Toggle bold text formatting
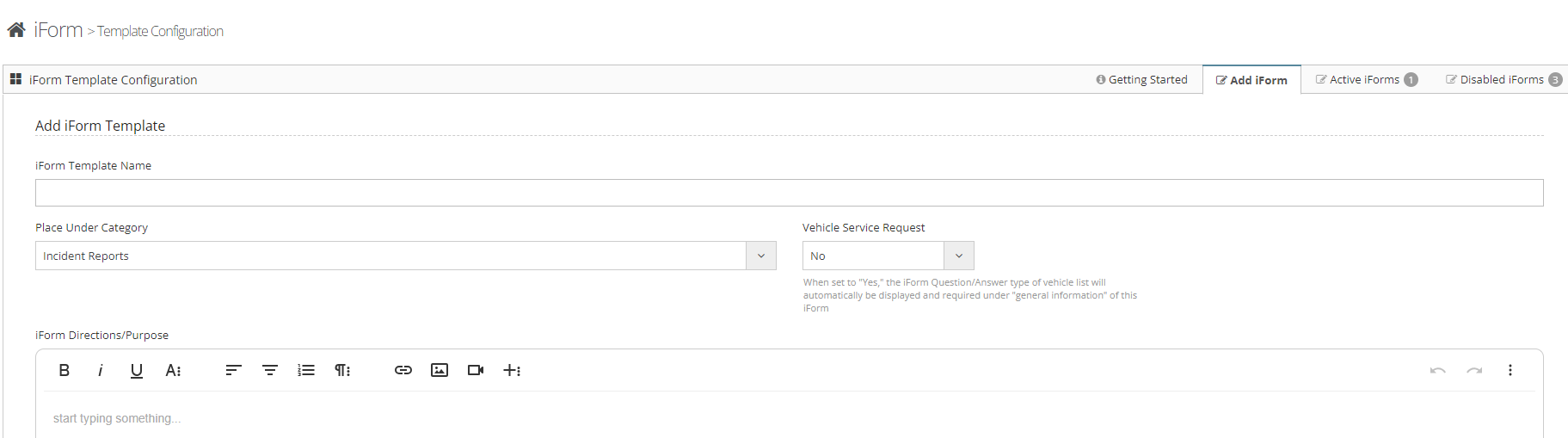The width and height of the screenshot is (1568, 438). tap(64, 370)
